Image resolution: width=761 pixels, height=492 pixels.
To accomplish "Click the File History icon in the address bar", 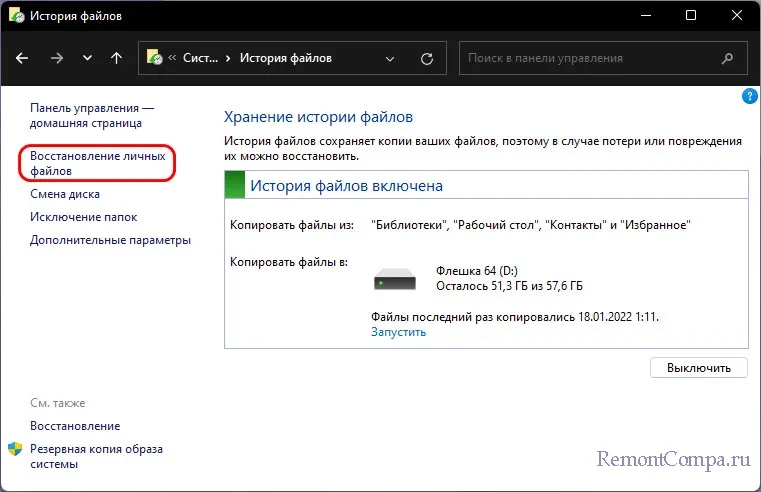I will (x=156, y=58).
